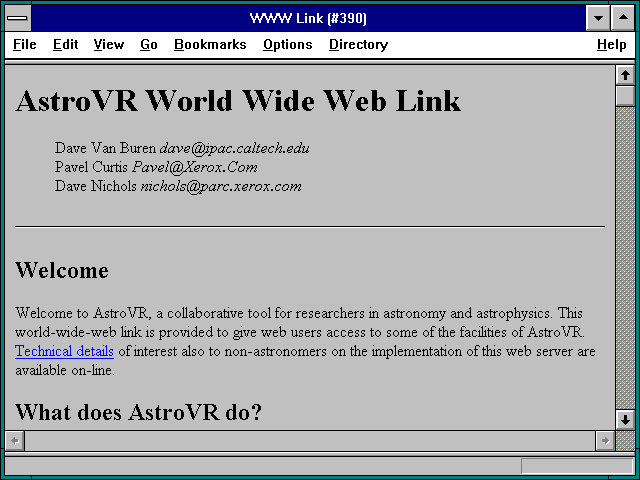Click the vertical scrollbar up arrow
This screenshot has width=640, height=480.
point(625,76)
